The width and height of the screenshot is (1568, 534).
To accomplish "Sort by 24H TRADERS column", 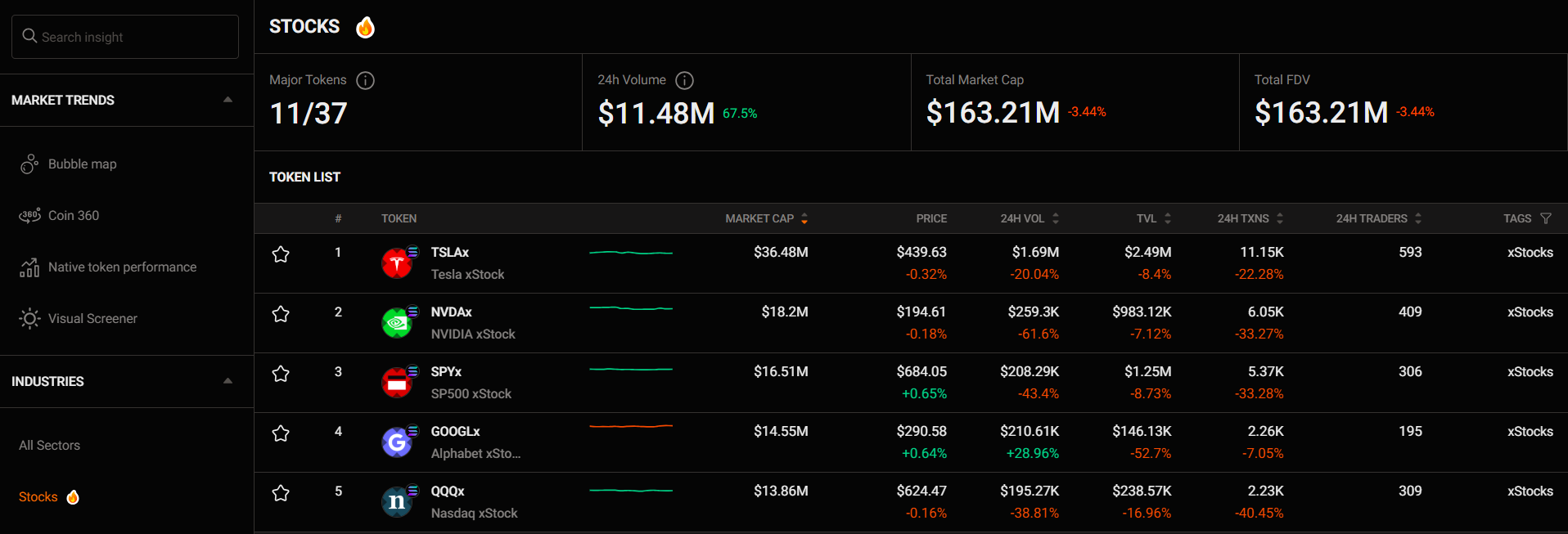I will pos(1379,218).
